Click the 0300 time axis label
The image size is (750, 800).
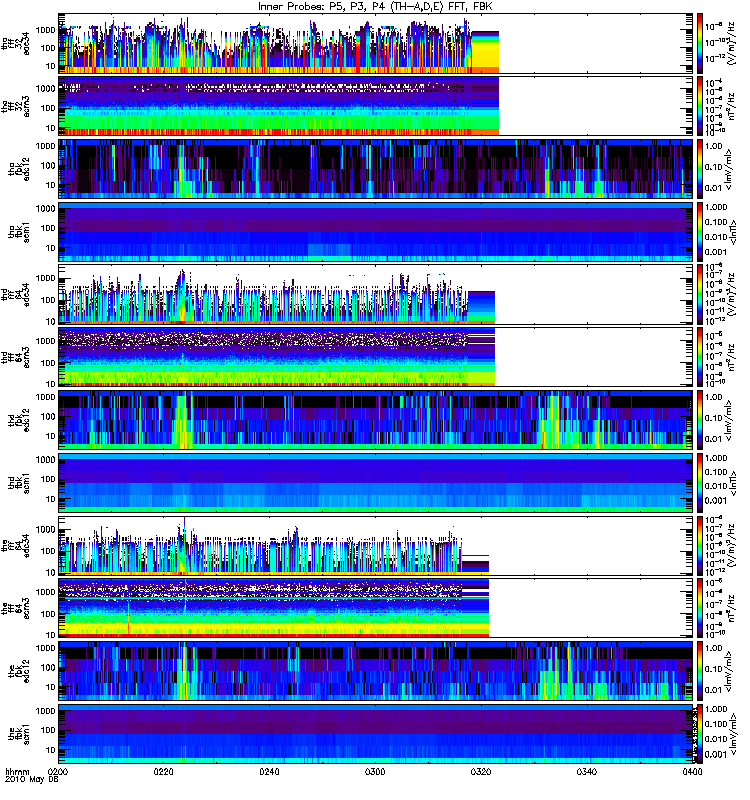(375, 771)
